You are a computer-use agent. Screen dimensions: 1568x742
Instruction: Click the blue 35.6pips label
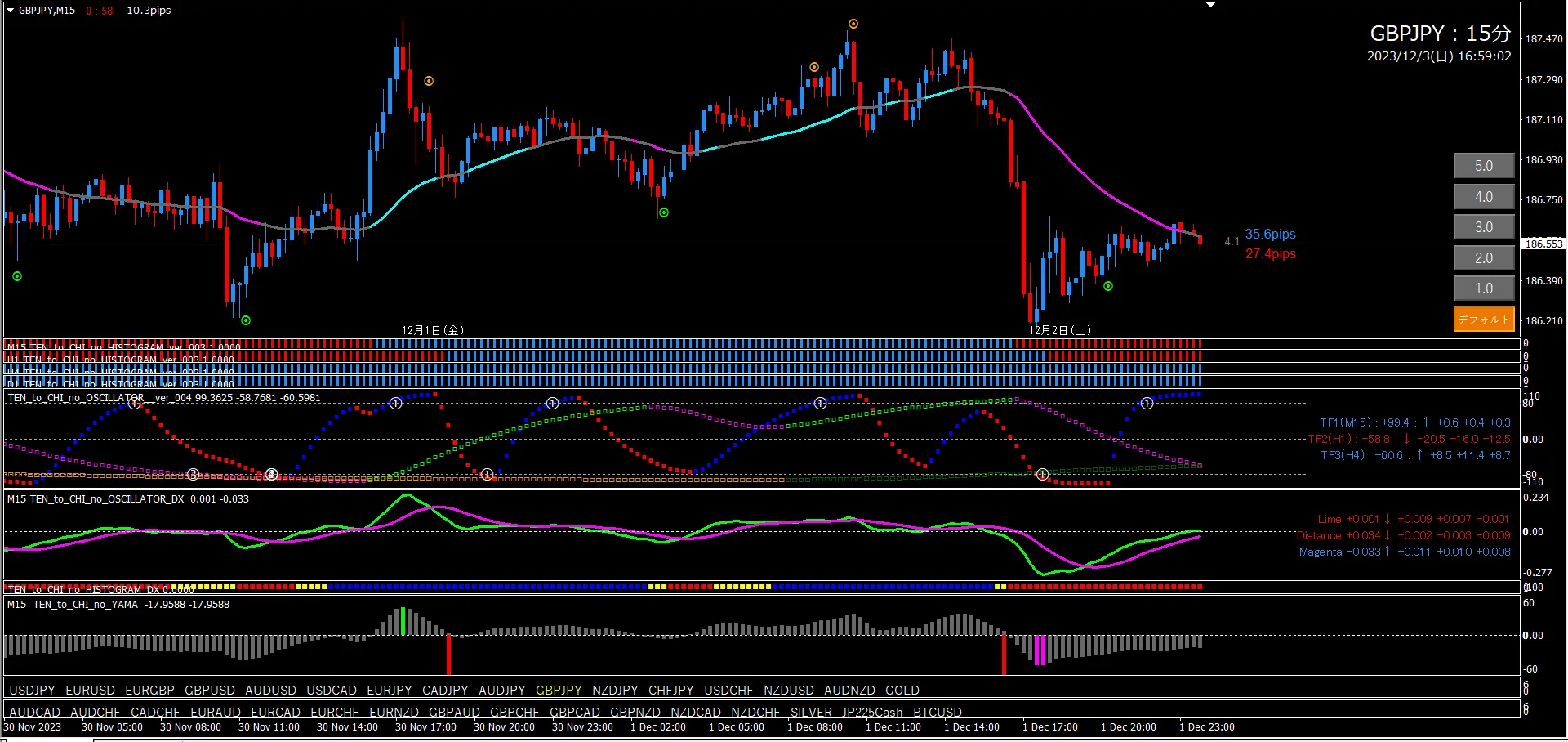pyautogui.click(x=1271, y=235)
